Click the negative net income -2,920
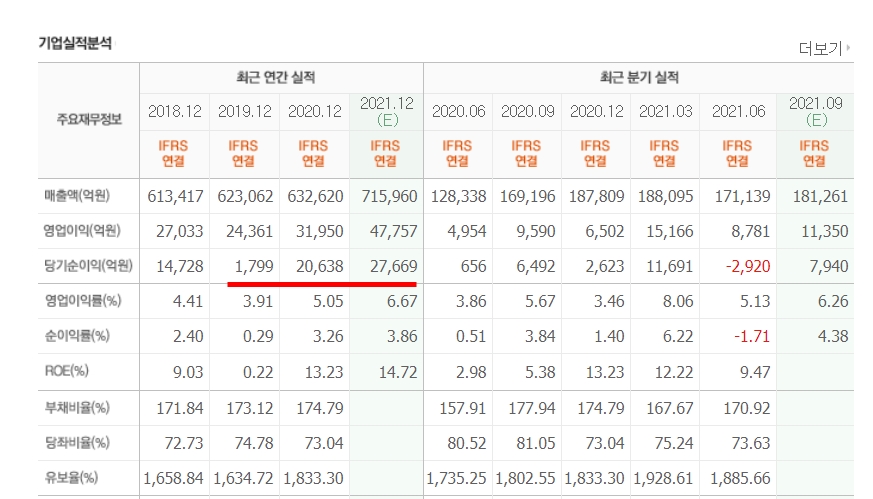873x499 pixels. click(x=748, y=267)
